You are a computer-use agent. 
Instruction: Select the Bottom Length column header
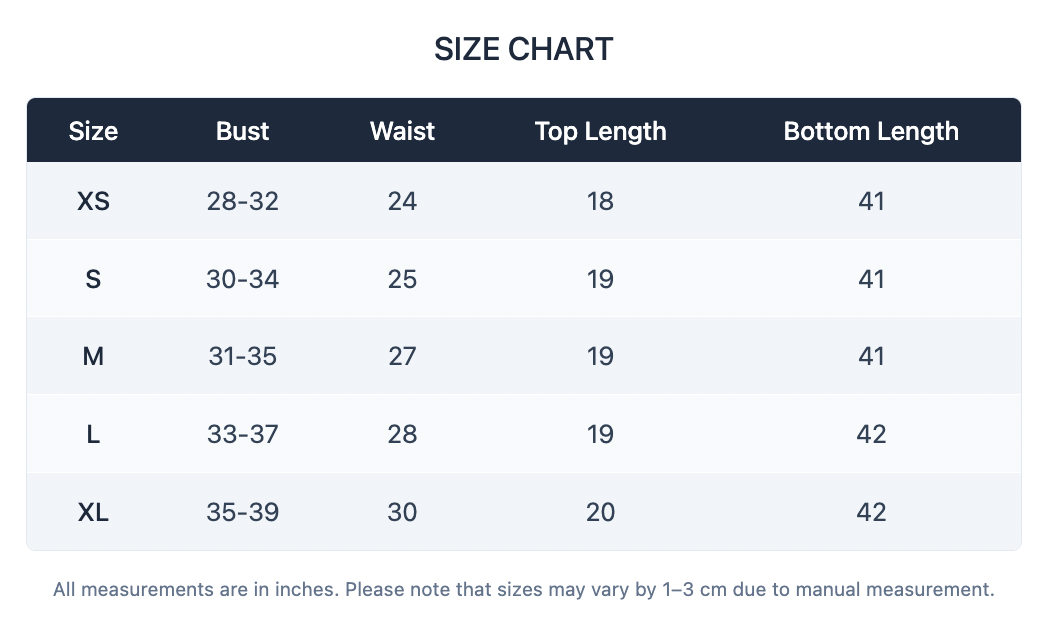click(x=871, y=131)
